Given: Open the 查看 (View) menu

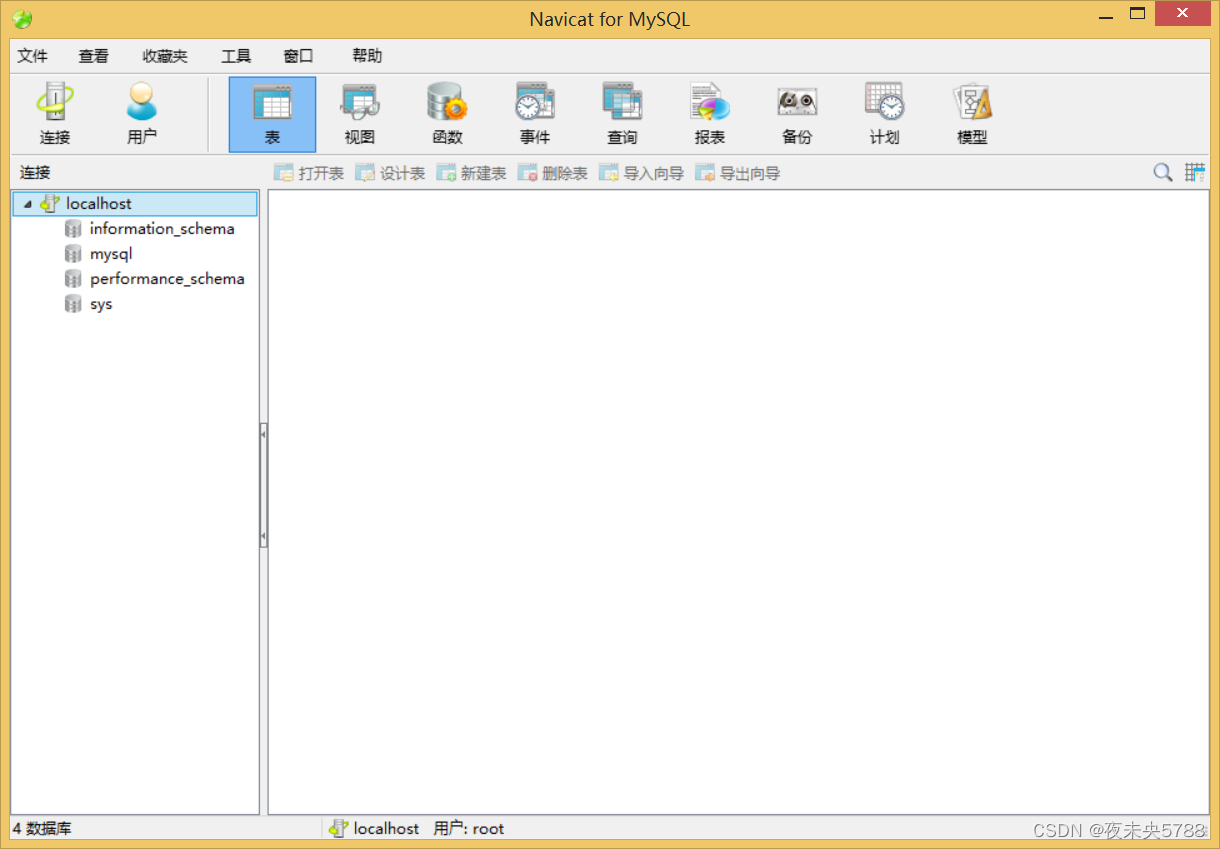Looking at the screenshot, I should pyautogui.click(x=94, y=56).
